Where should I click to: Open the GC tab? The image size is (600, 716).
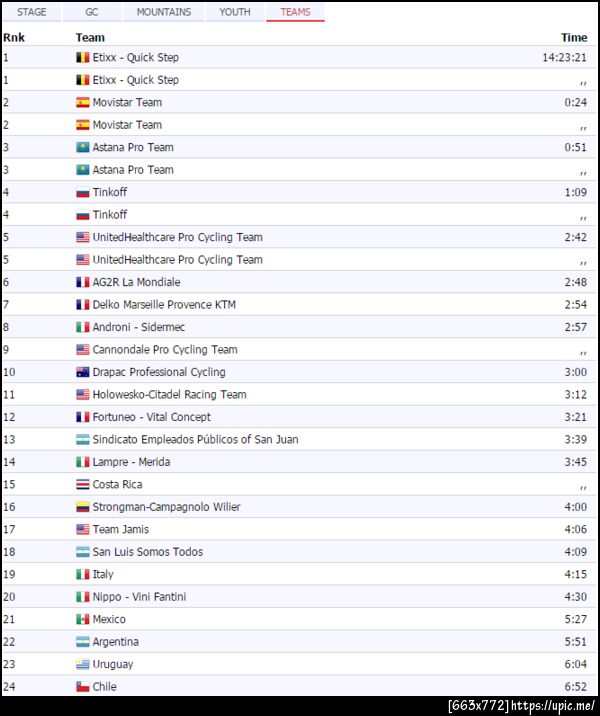pos(92,12)
